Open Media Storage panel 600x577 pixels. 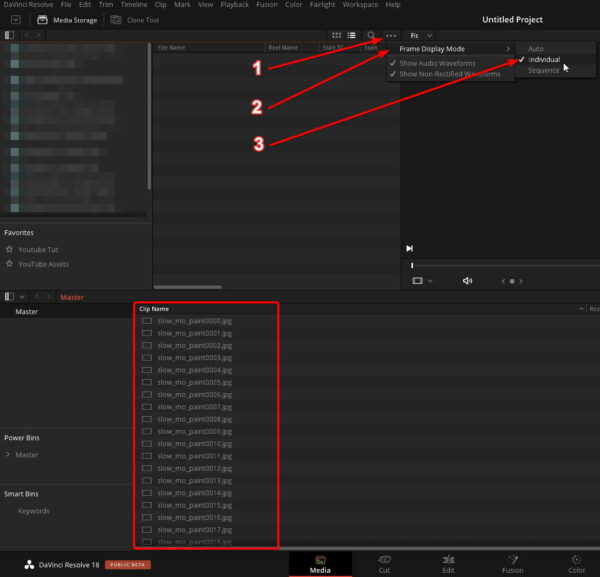point(67,20)
